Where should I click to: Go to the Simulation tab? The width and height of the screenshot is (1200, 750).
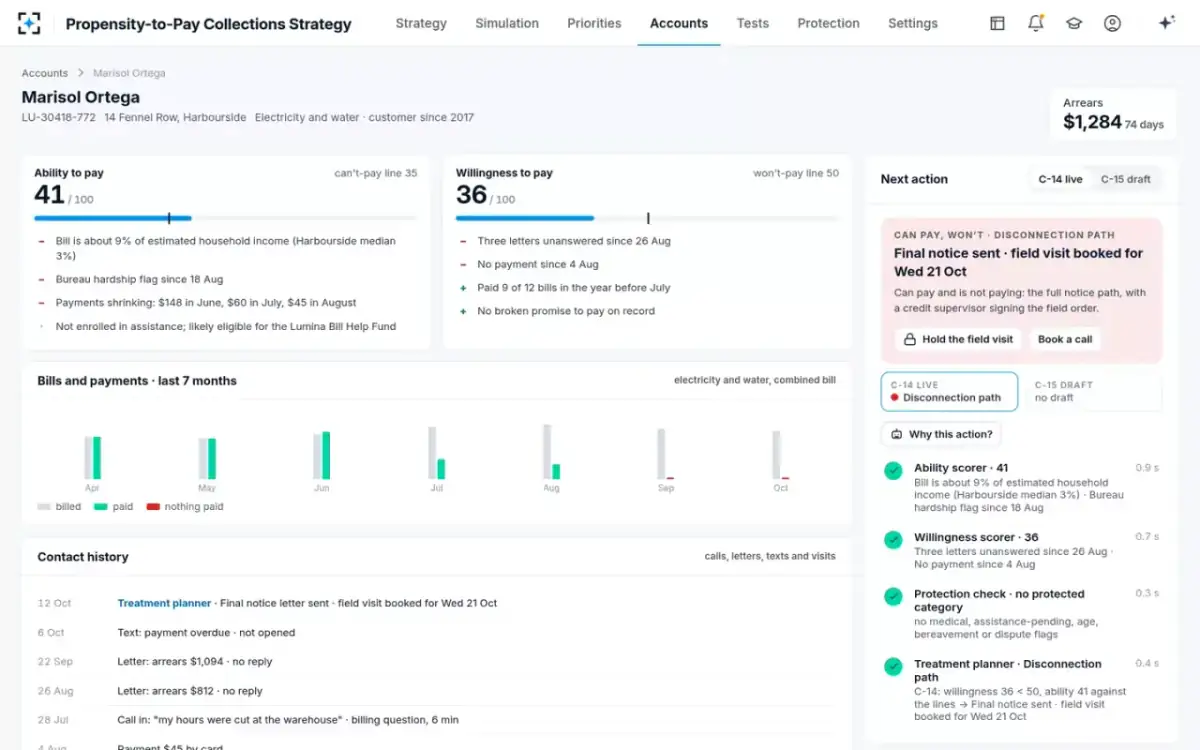(x=507, y=23)
